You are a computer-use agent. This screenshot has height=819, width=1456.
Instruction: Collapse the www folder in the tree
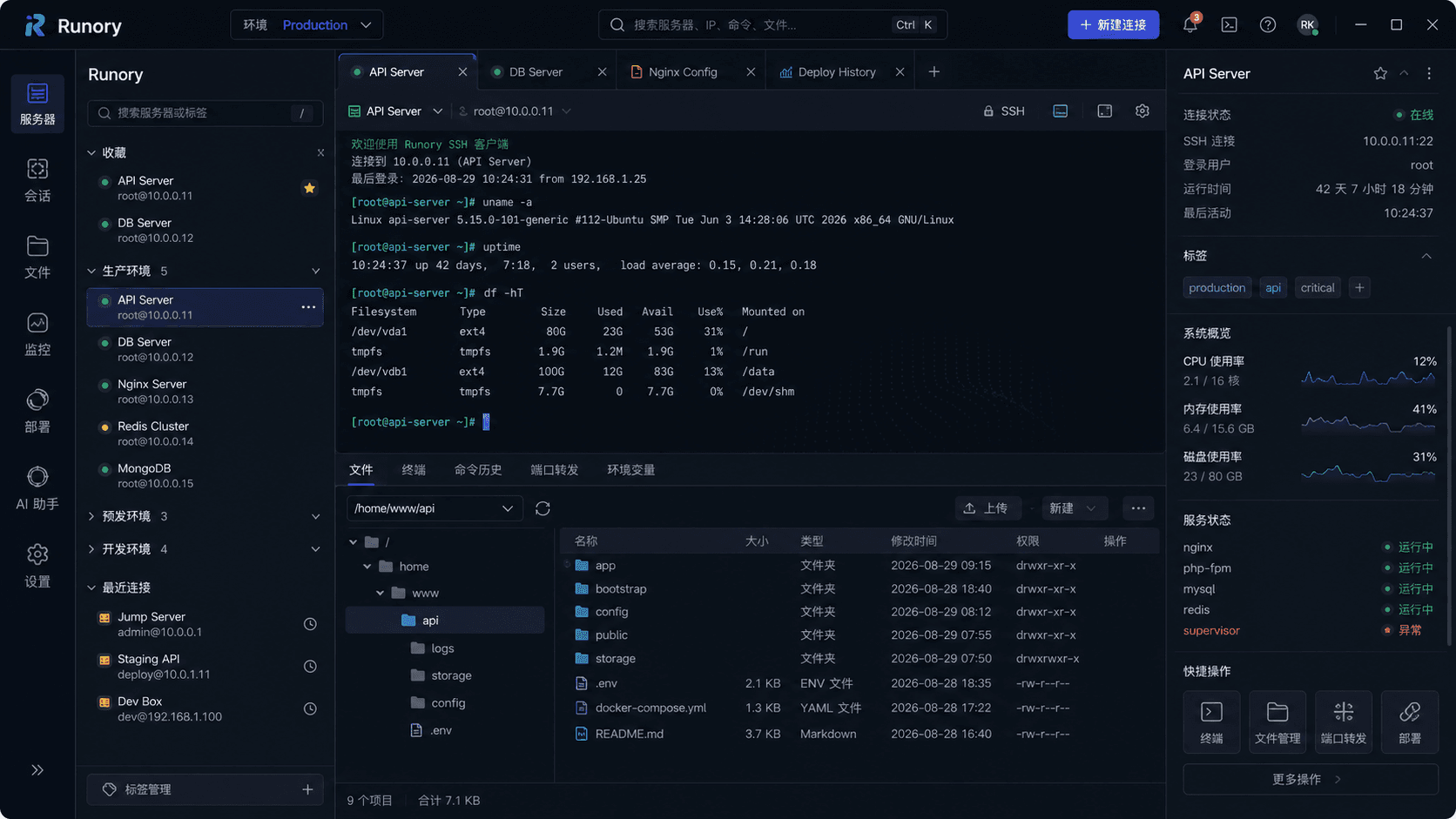381,593
